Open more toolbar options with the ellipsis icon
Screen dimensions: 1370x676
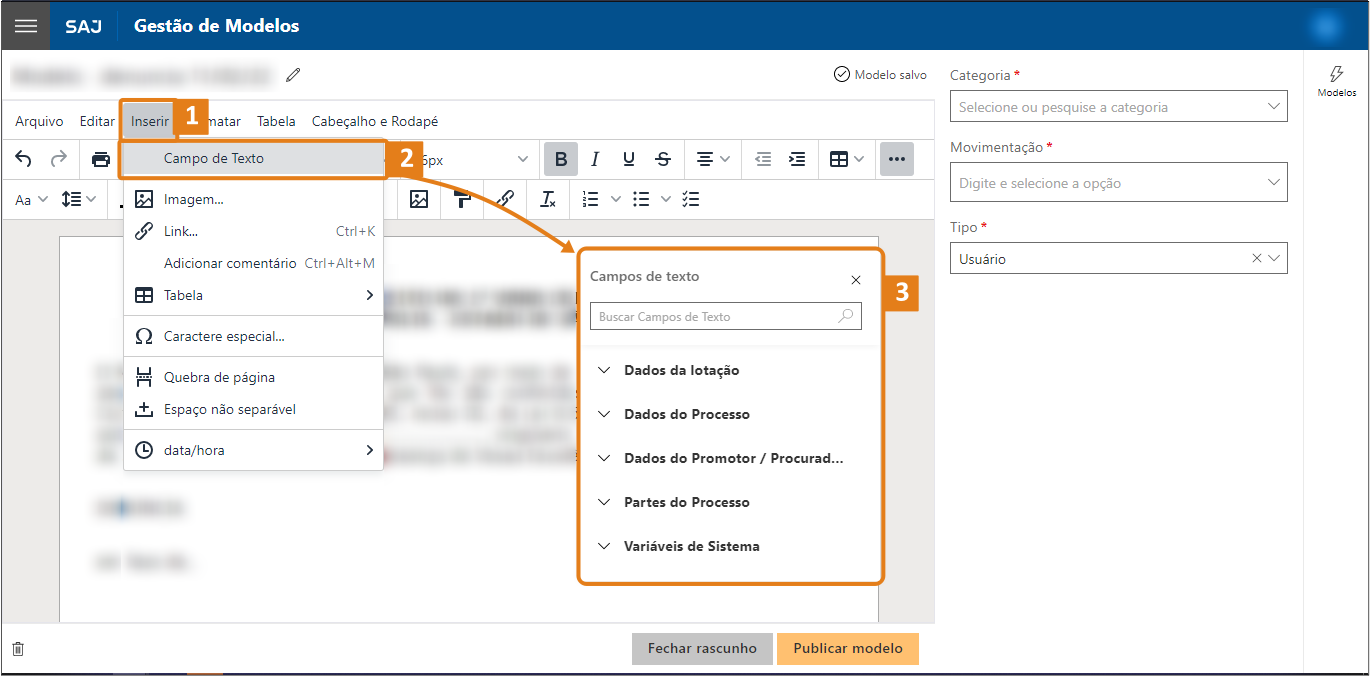[x=896, y=159]
